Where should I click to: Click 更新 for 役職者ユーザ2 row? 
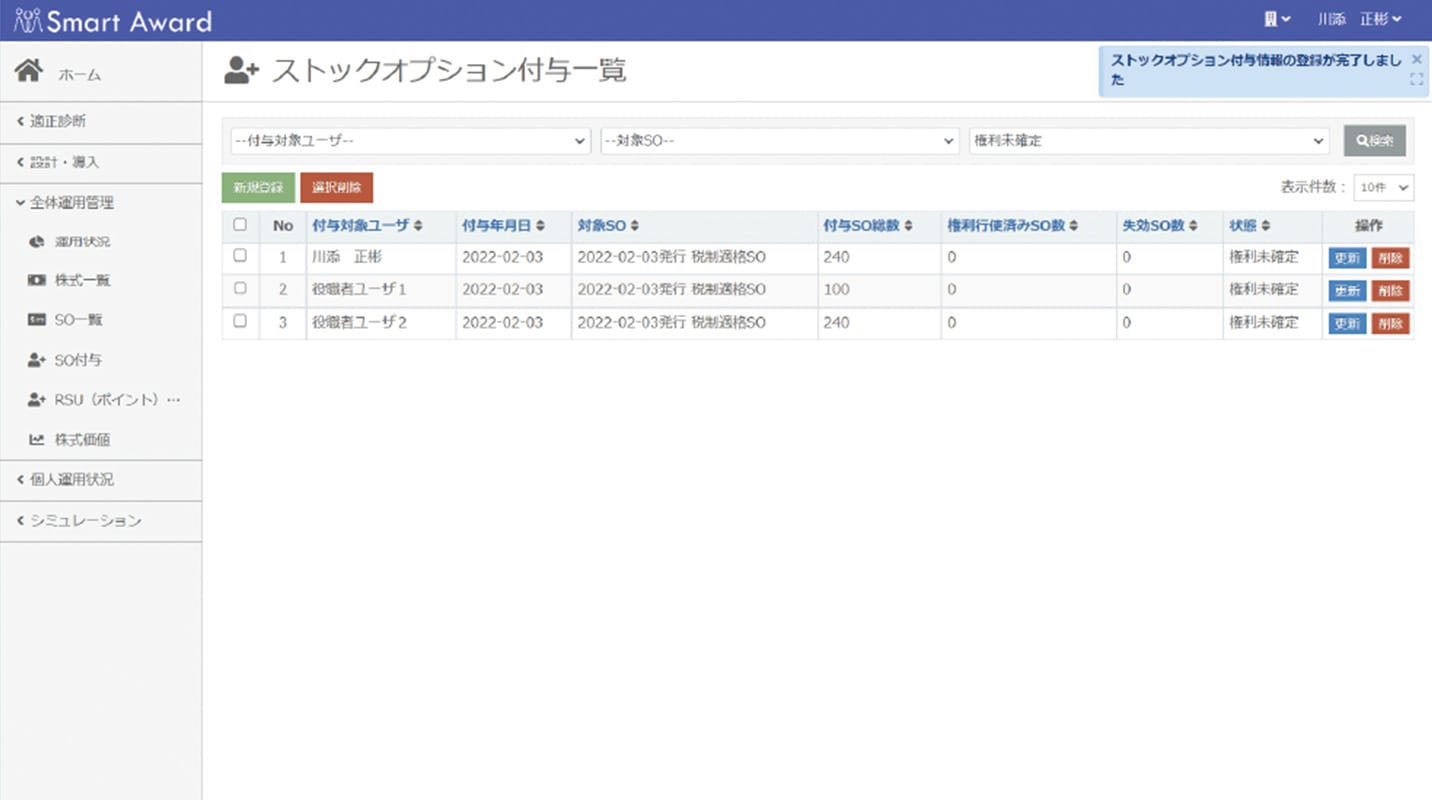tap(1347, 324)
